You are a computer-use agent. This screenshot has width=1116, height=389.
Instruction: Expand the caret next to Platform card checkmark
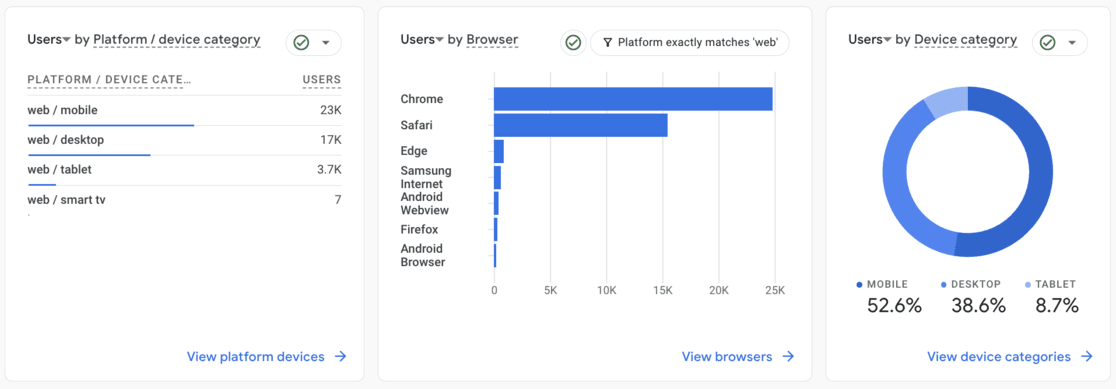click(x=325, y=43)
